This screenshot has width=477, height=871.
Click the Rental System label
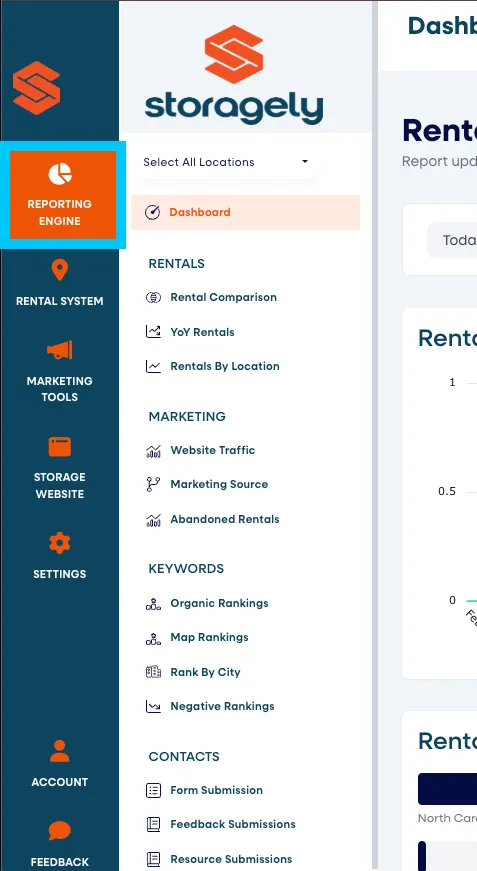point(59,301)
